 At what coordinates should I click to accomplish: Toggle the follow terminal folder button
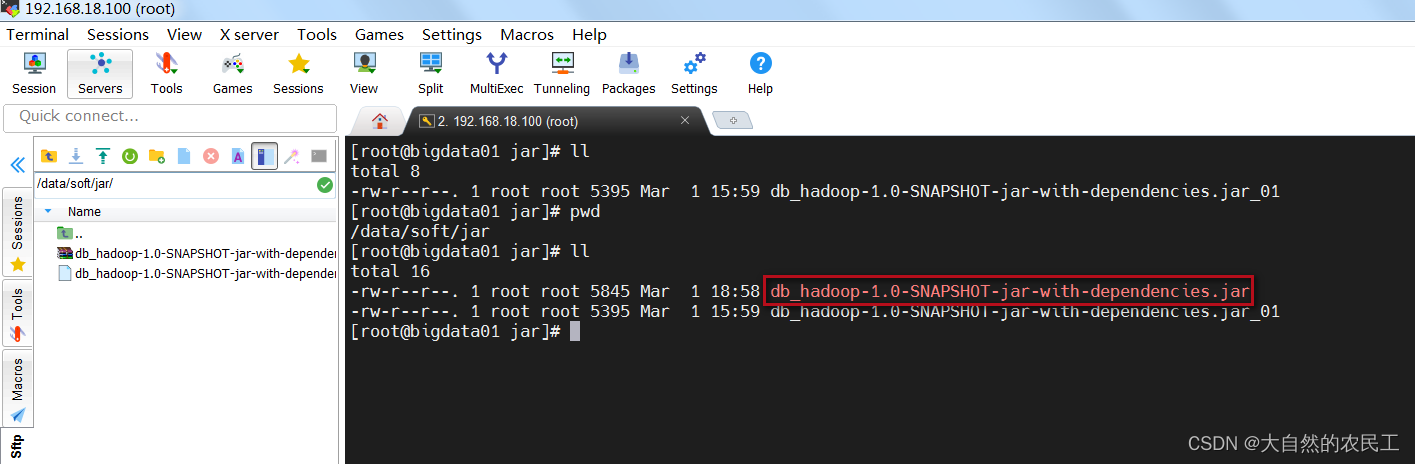[x=264, y=156]
